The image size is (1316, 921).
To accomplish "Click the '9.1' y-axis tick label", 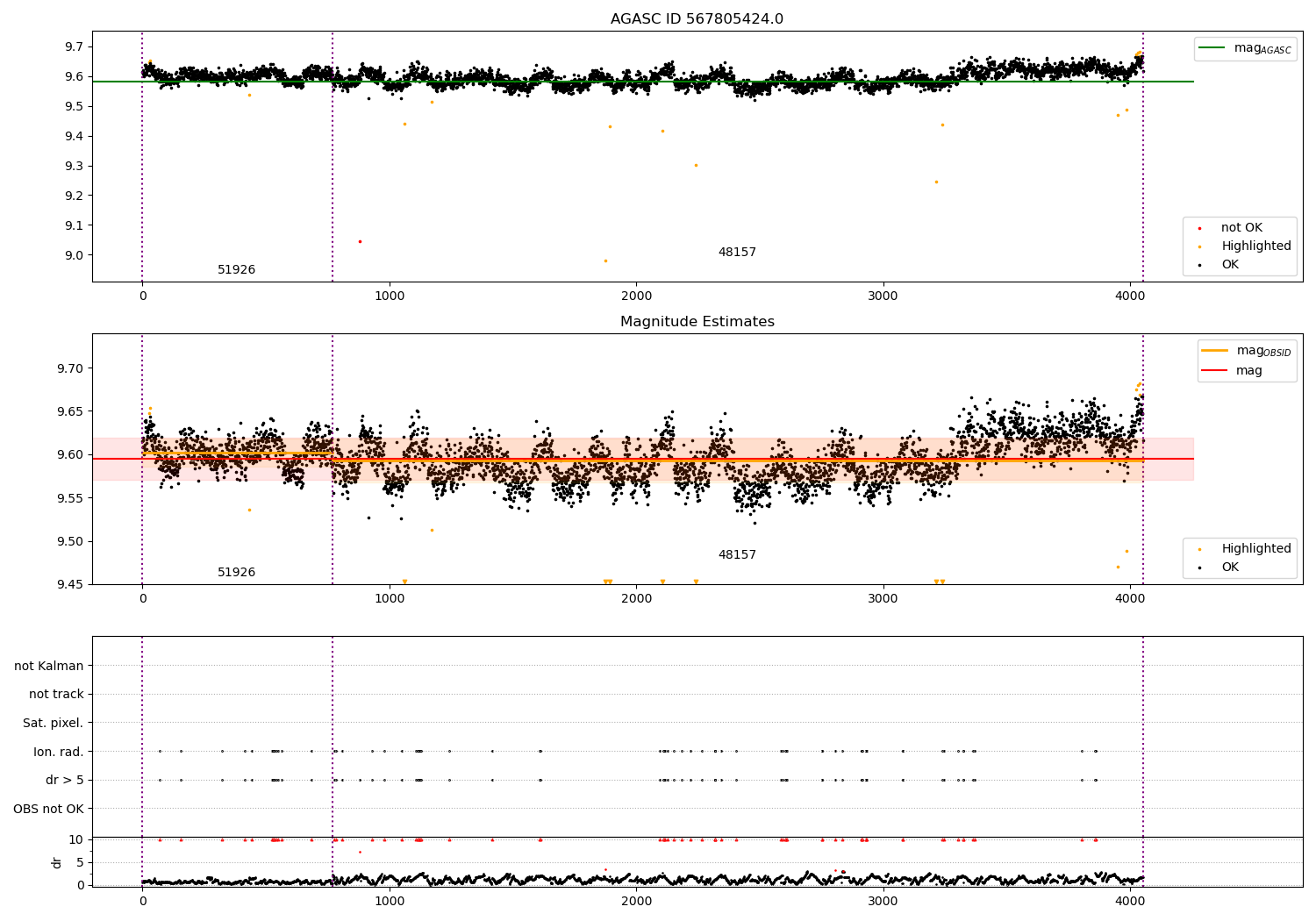I will click(x=74, y=225).
